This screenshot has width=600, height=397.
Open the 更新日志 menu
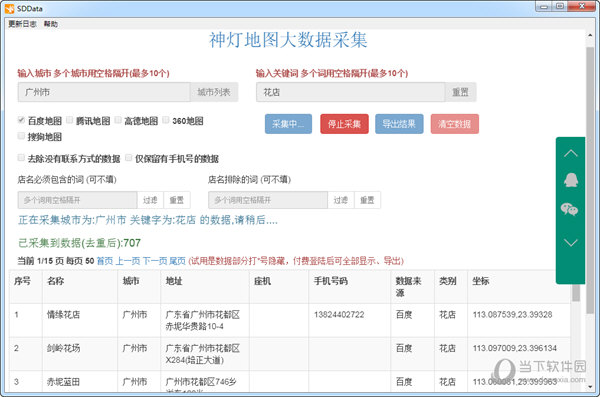(23, 24)
